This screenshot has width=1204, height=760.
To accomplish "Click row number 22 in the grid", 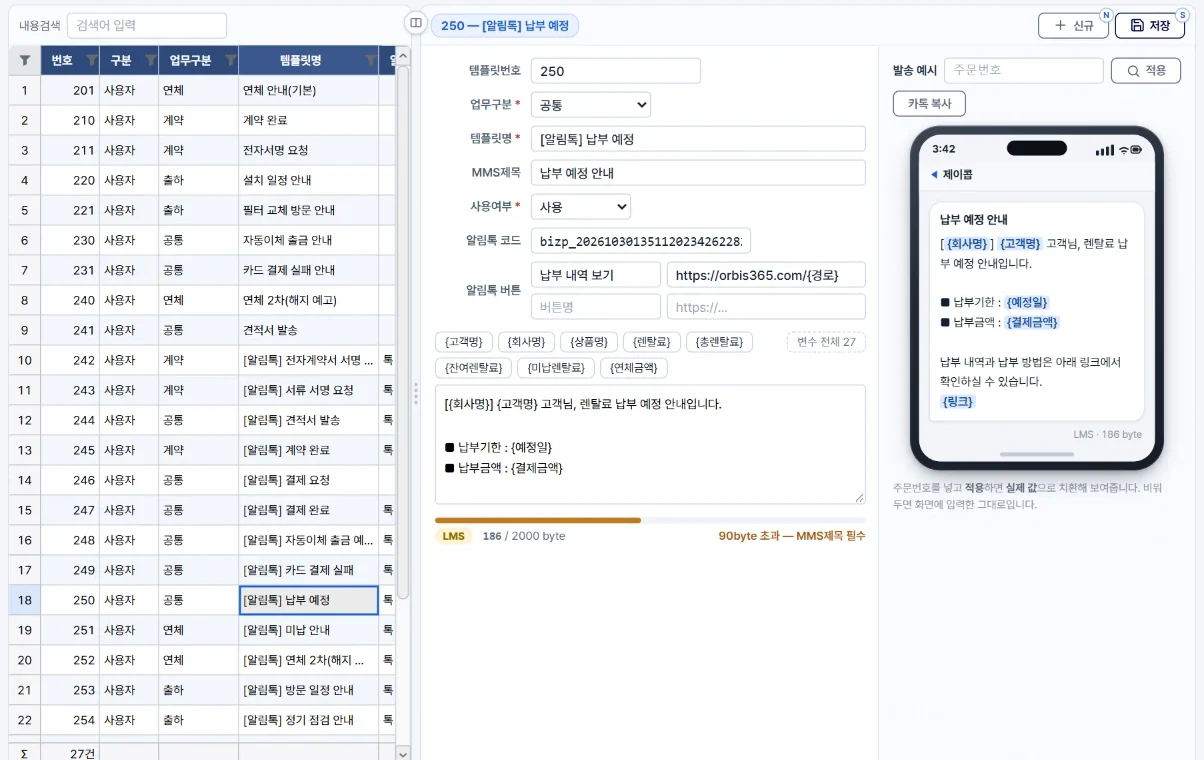I will (24, 720).
